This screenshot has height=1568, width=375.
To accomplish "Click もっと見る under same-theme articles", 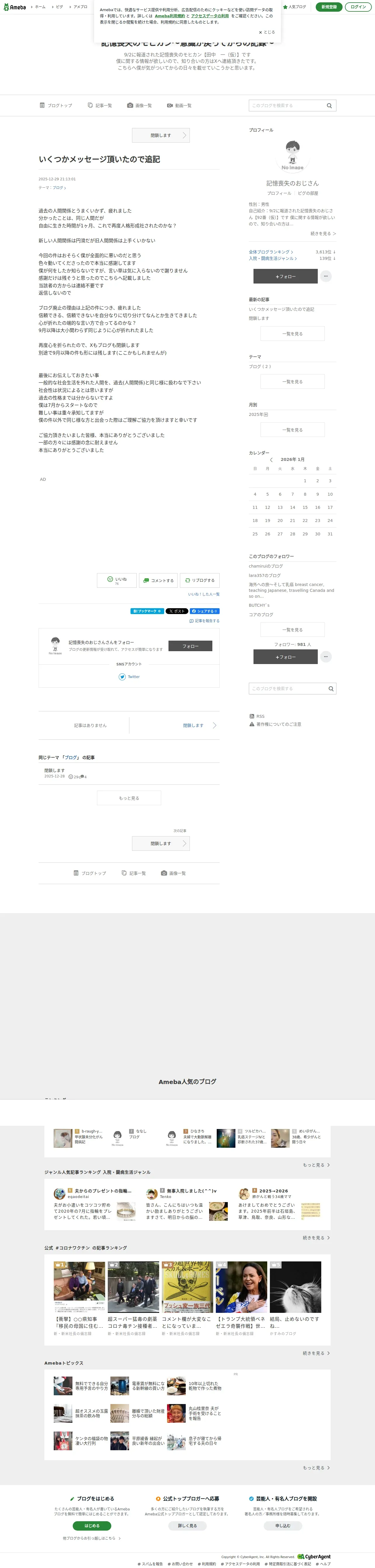I will coord(129,798).
